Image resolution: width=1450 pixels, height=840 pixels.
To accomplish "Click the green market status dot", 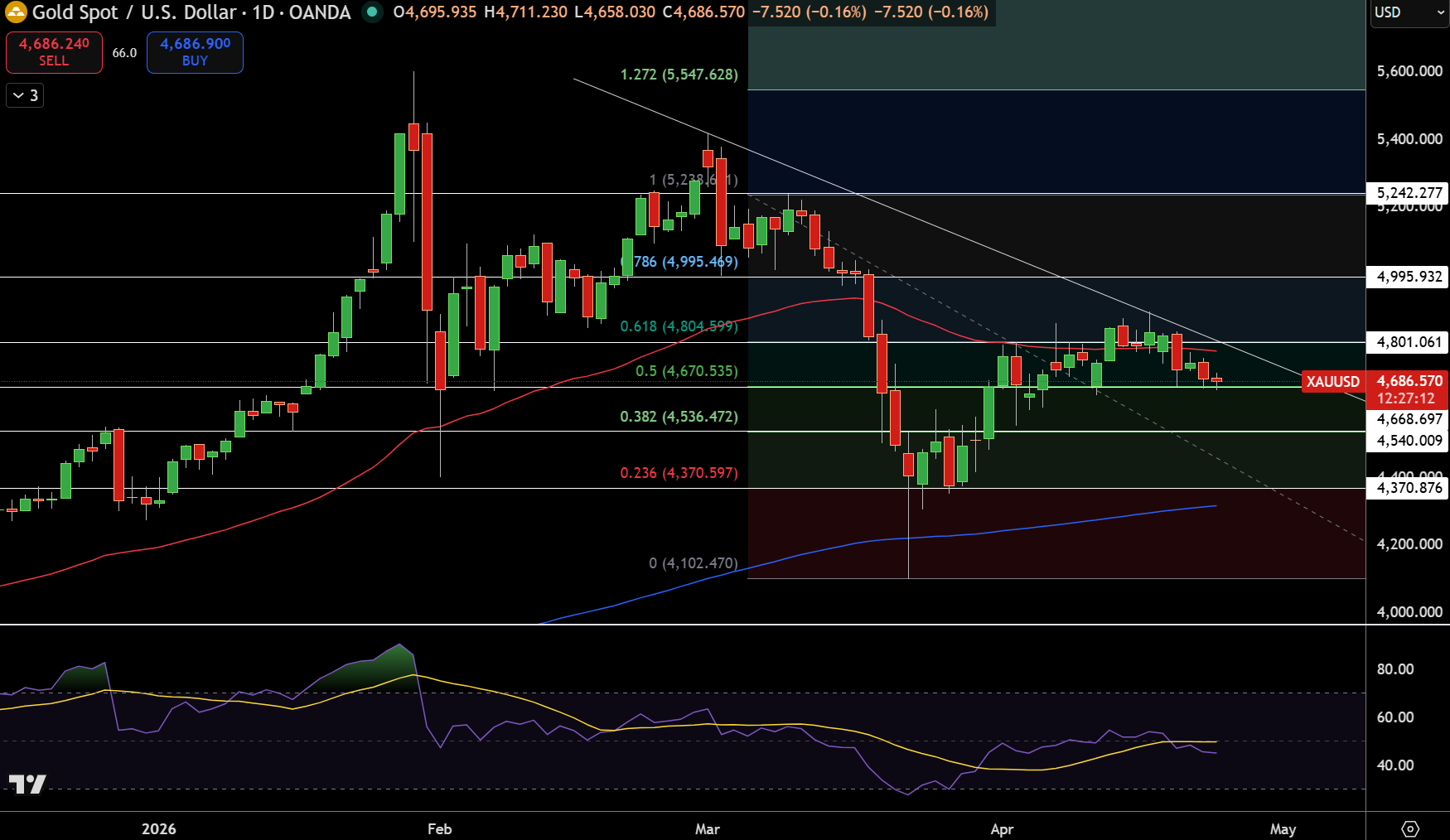I will [x=372, y=13].
